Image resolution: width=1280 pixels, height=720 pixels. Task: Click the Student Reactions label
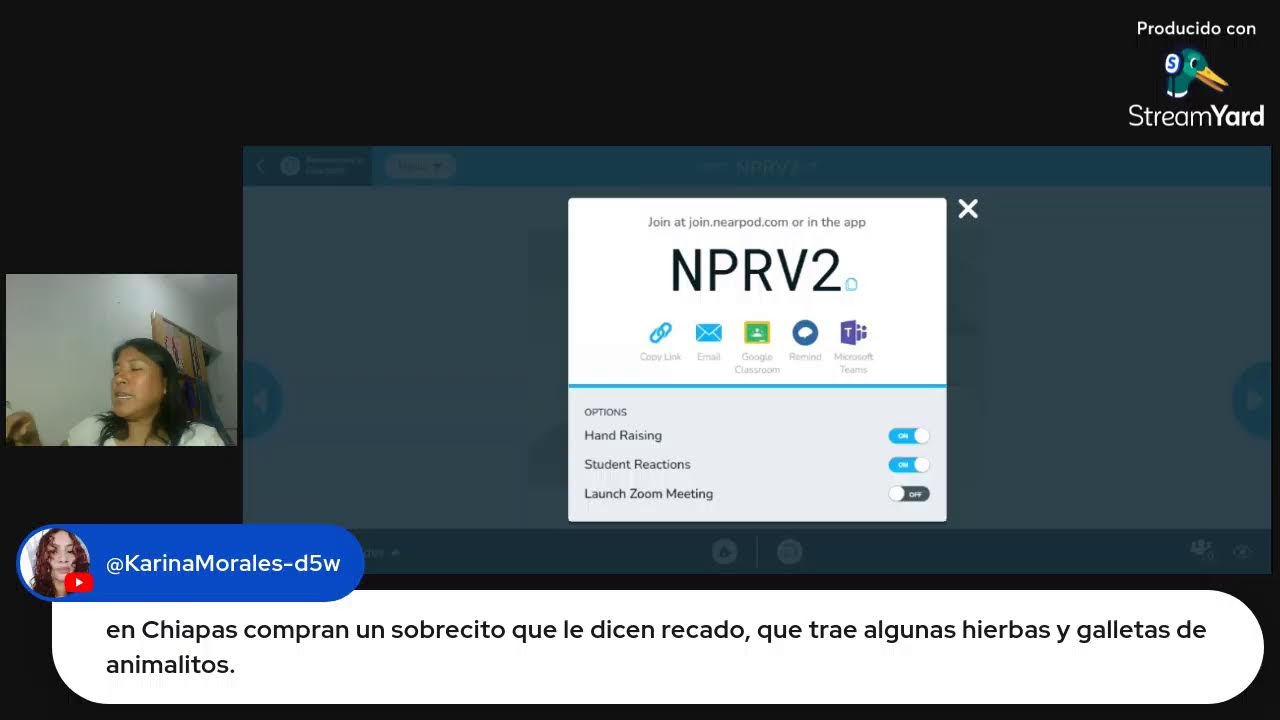pos(637,465)
